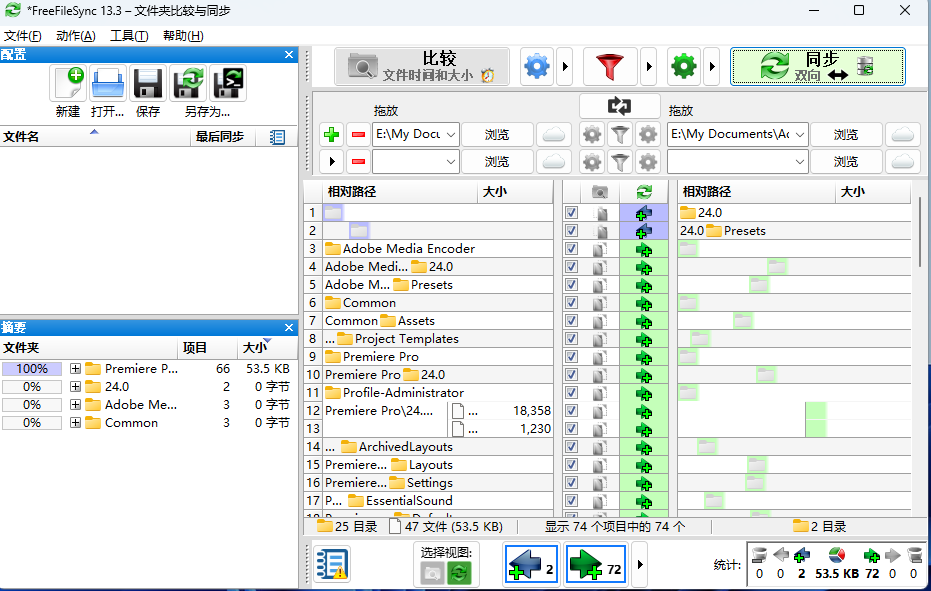
Task: Uncheck checkbox for Common row 6
Action: point(571,303)
